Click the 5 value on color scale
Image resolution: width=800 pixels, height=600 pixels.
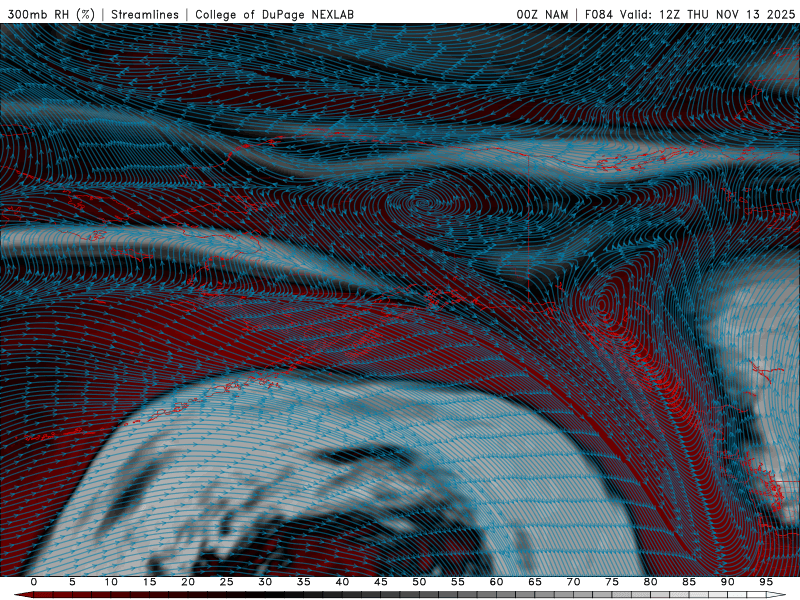tap(72, 582)
